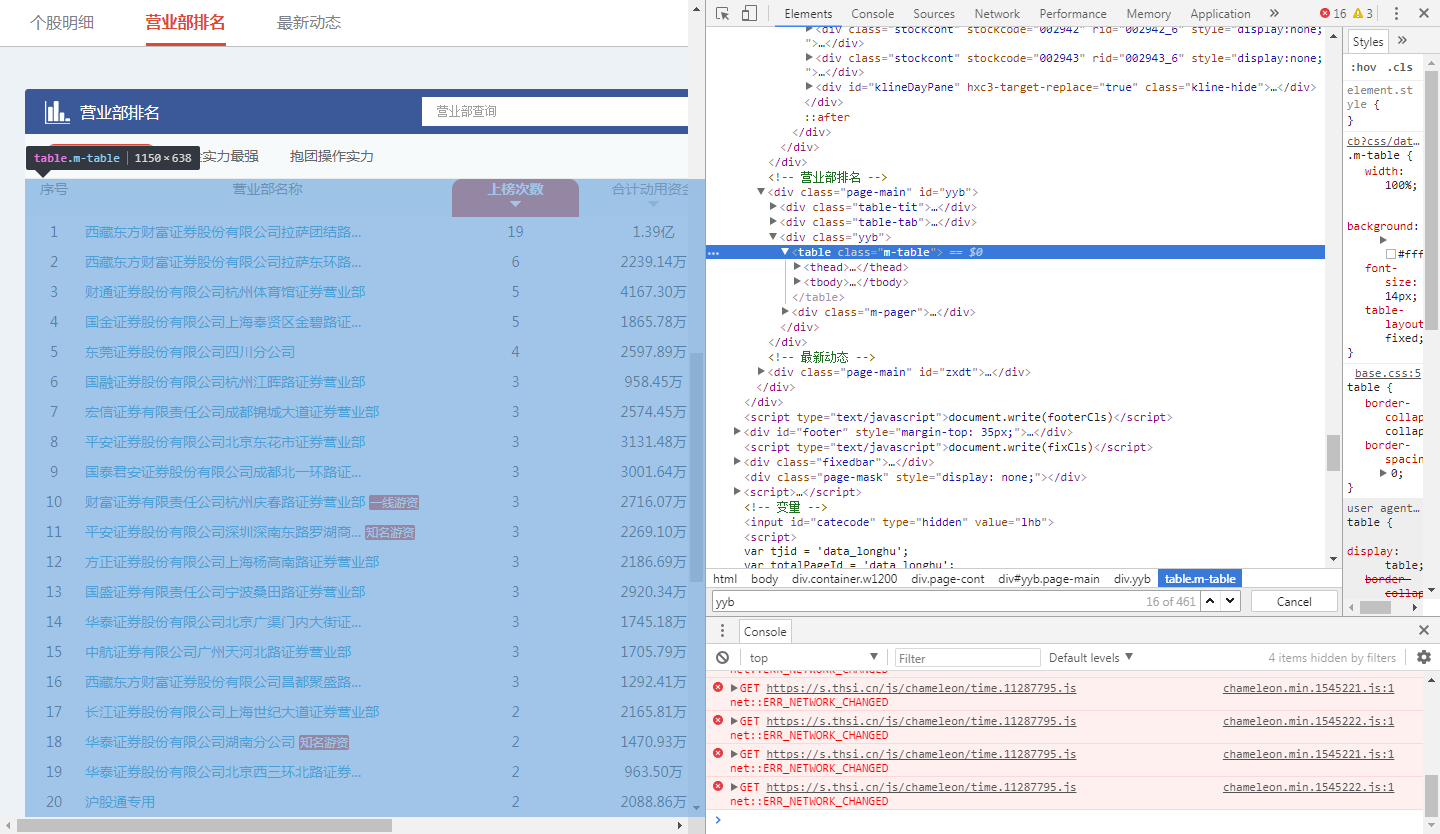Click the console Filter input
This screenshot has width=1440, height=834.
click(x=967, y=657)
